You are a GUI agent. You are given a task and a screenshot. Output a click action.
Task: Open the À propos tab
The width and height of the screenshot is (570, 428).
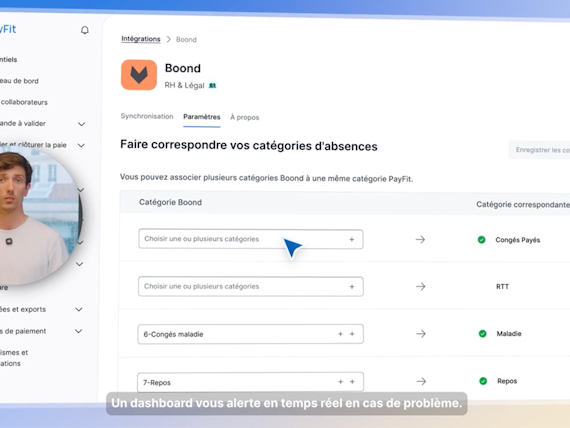pos(245,117)
